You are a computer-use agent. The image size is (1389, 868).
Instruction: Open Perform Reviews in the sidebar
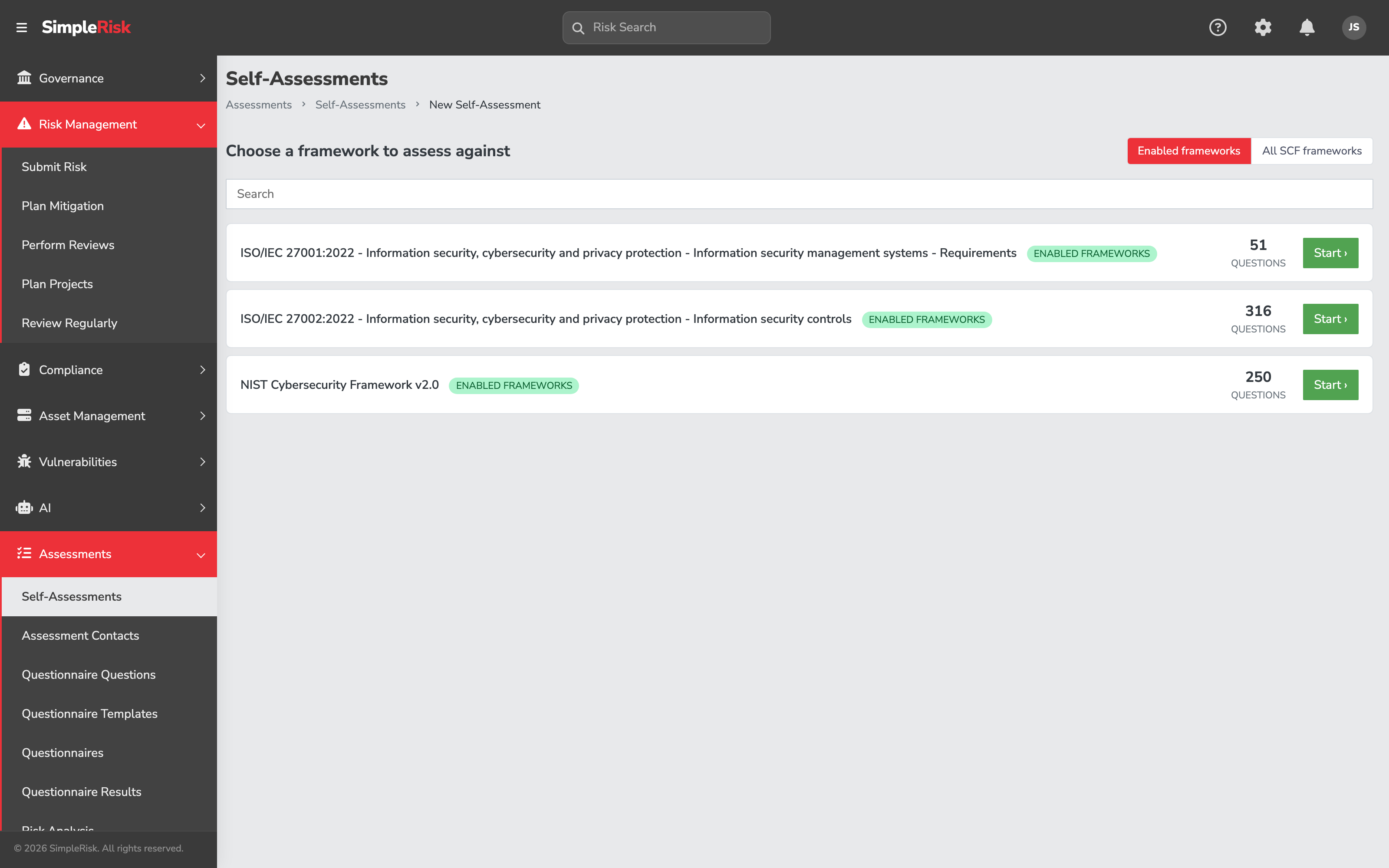(109, 244)
